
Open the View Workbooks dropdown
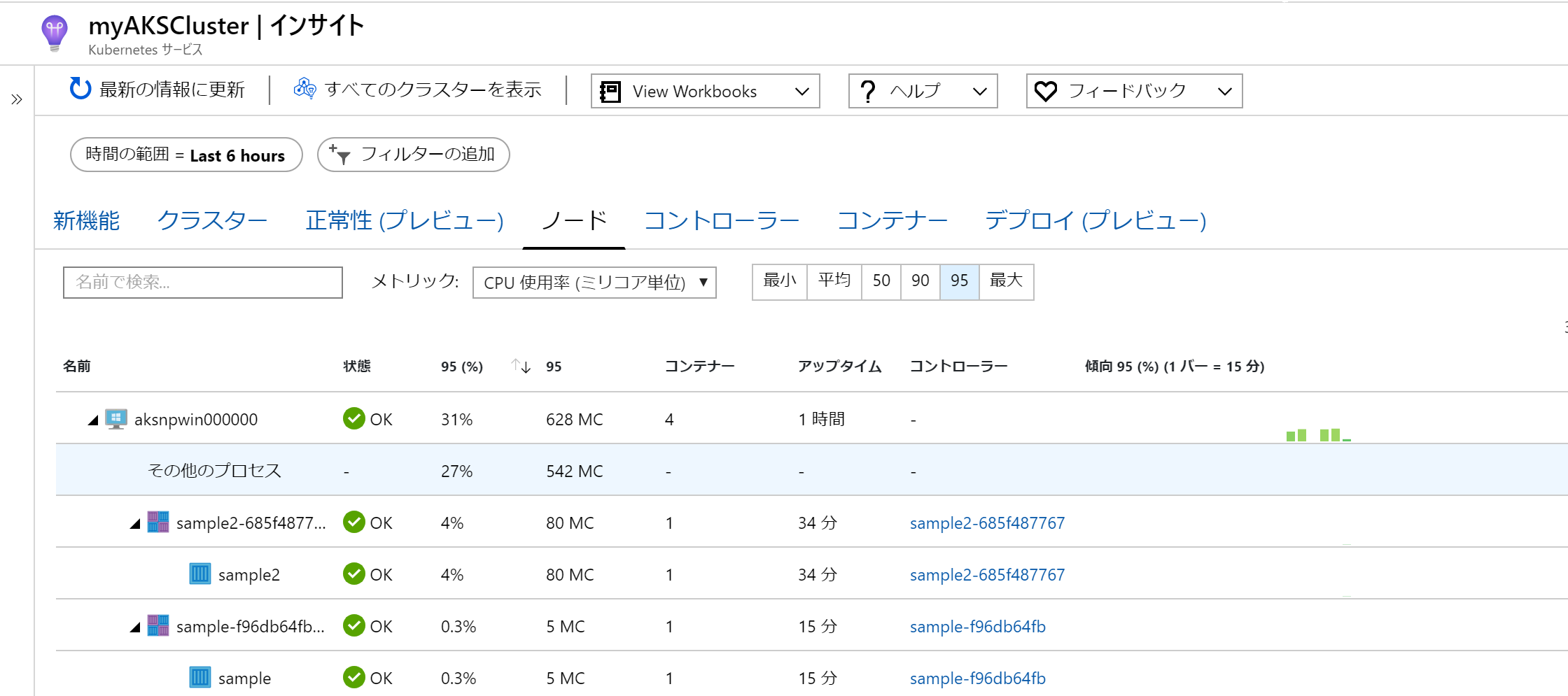pyautogui.click(x=706, y=91)
